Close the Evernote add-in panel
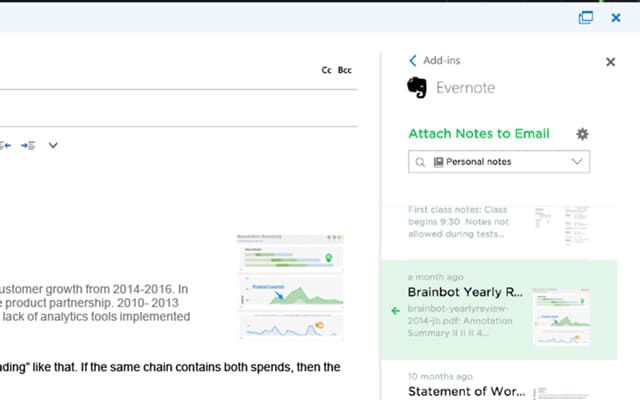The image size is (640, 400). (611, 62)
